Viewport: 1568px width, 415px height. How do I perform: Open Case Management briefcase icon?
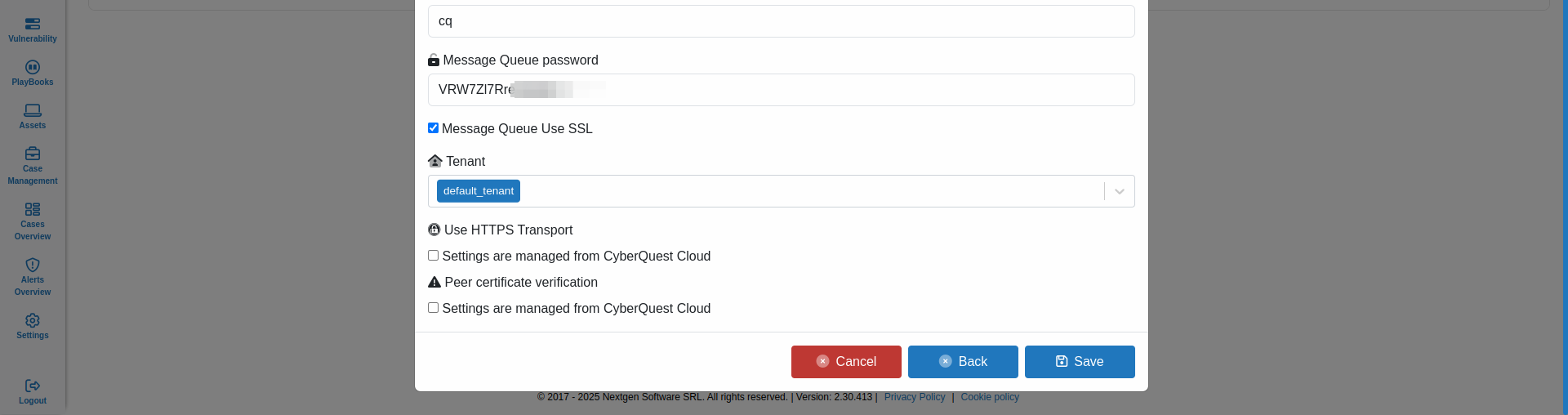coord(33,154)
